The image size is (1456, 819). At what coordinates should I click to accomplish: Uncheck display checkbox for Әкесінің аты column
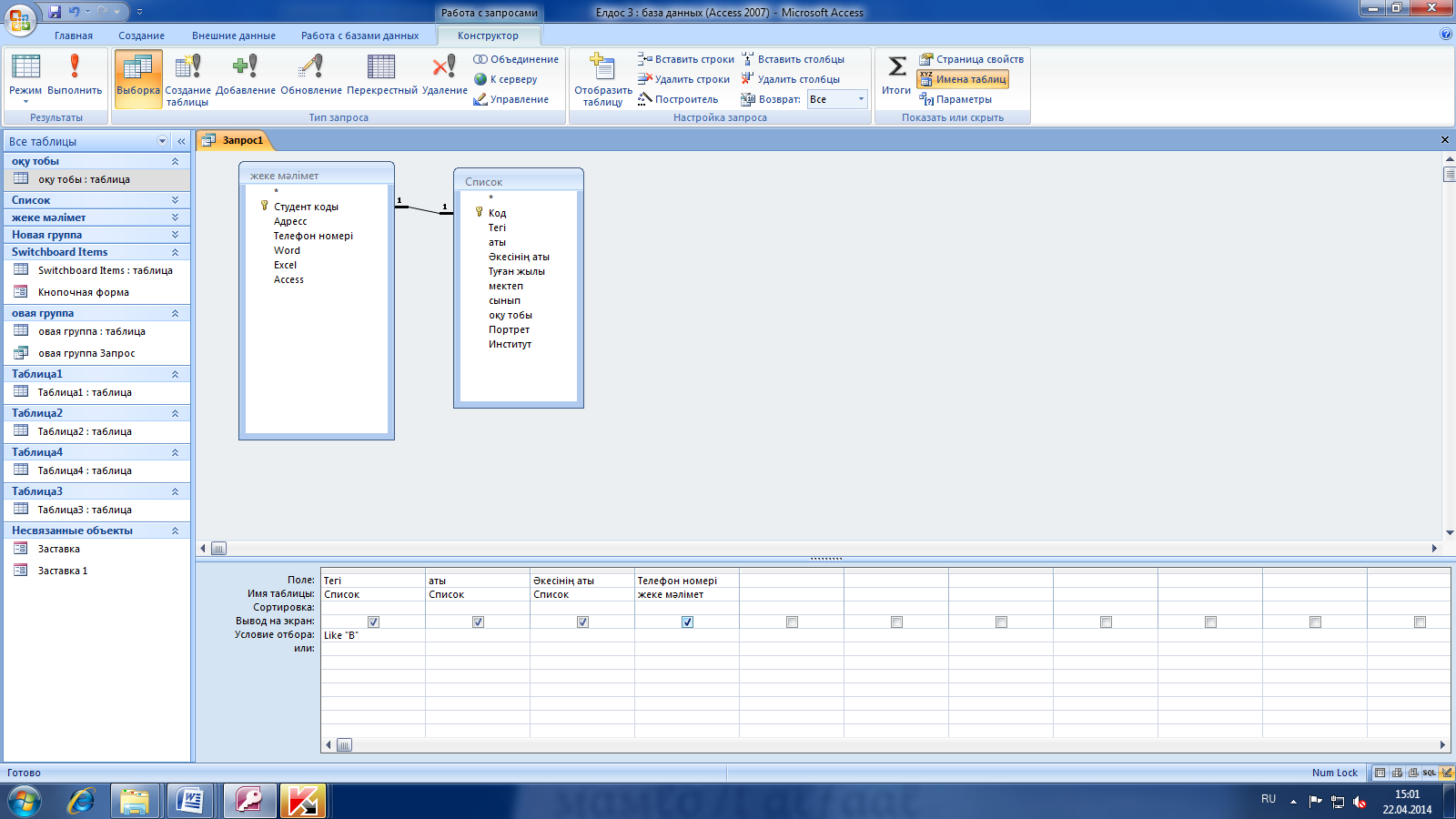point(582,622)
